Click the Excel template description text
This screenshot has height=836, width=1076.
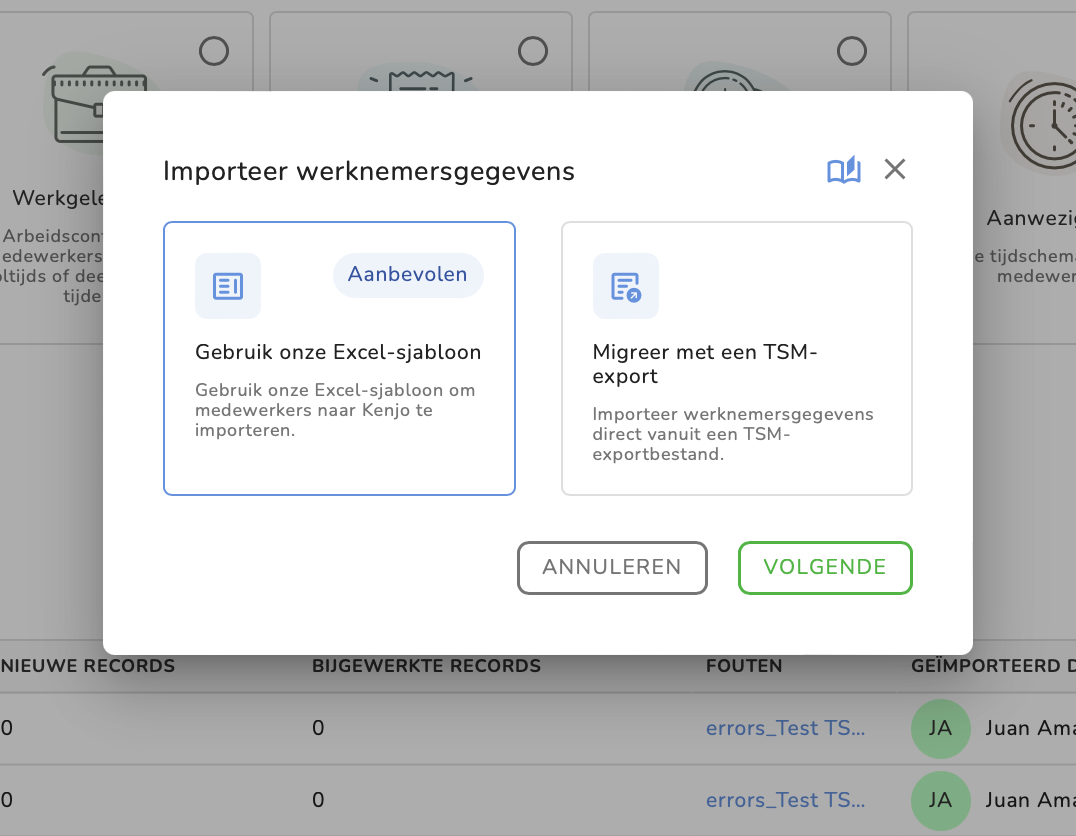(x=335, y=410)
